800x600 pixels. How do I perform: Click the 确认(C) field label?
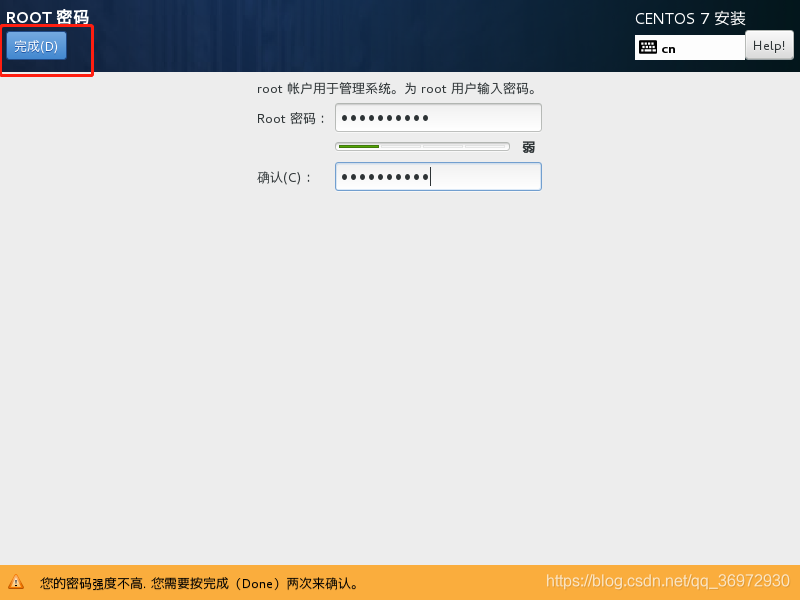[x=284, y=178]
